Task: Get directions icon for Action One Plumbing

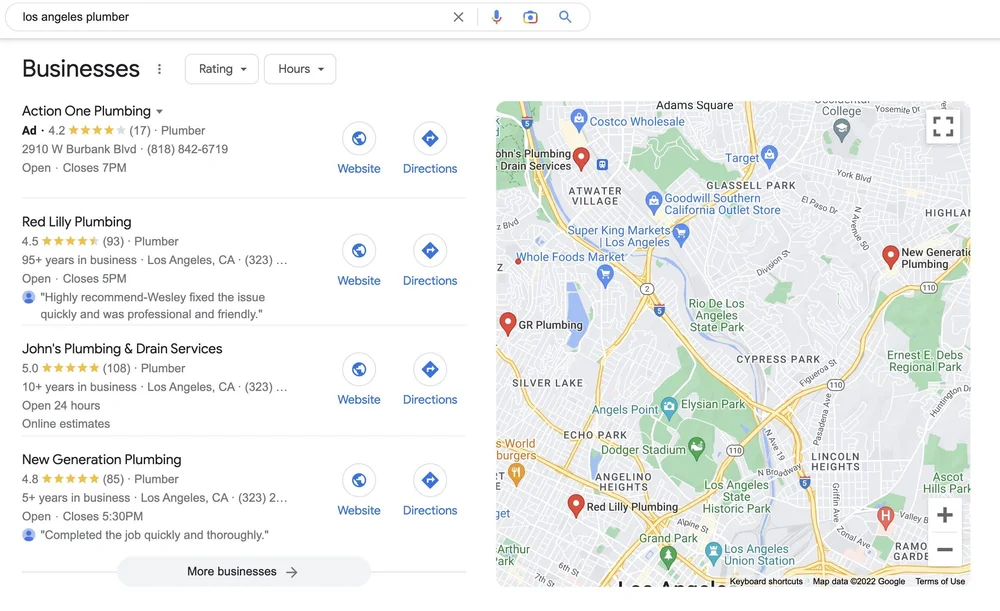Action: (x=430, y=138)
